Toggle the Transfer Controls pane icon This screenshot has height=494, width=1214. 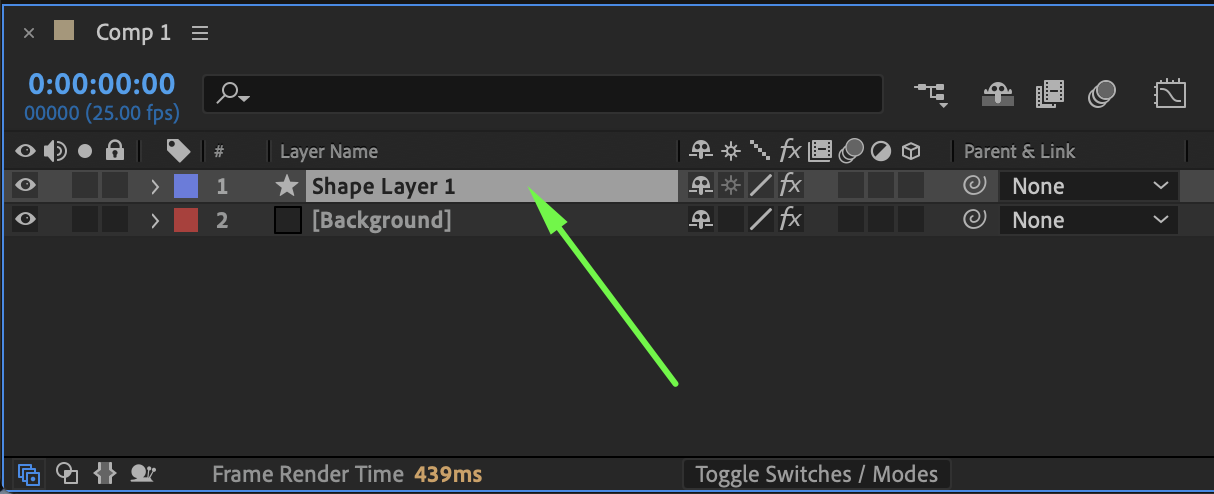67,474
